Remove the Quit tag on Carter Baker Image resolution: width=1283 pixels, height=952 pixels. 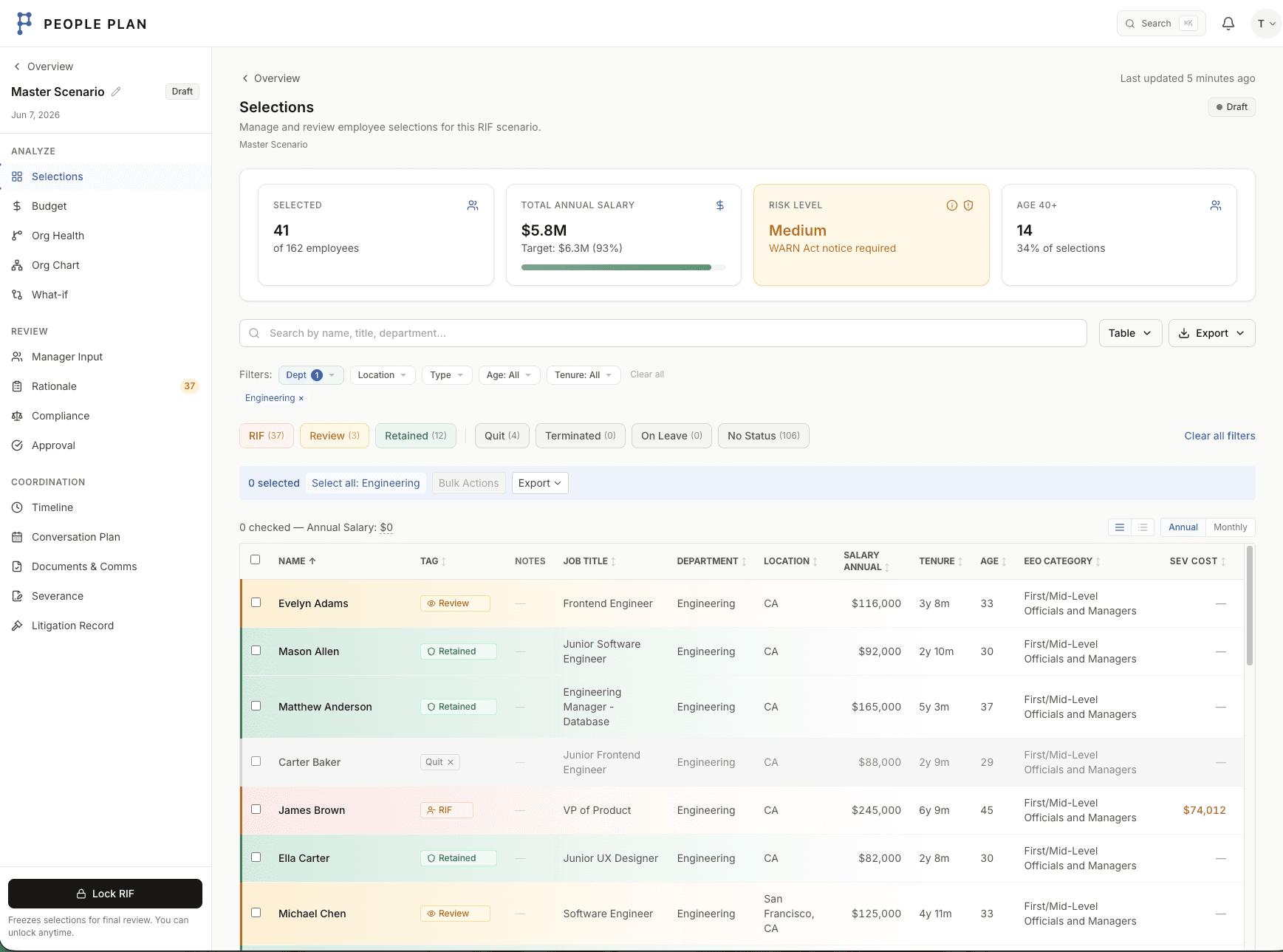(451, 762)
